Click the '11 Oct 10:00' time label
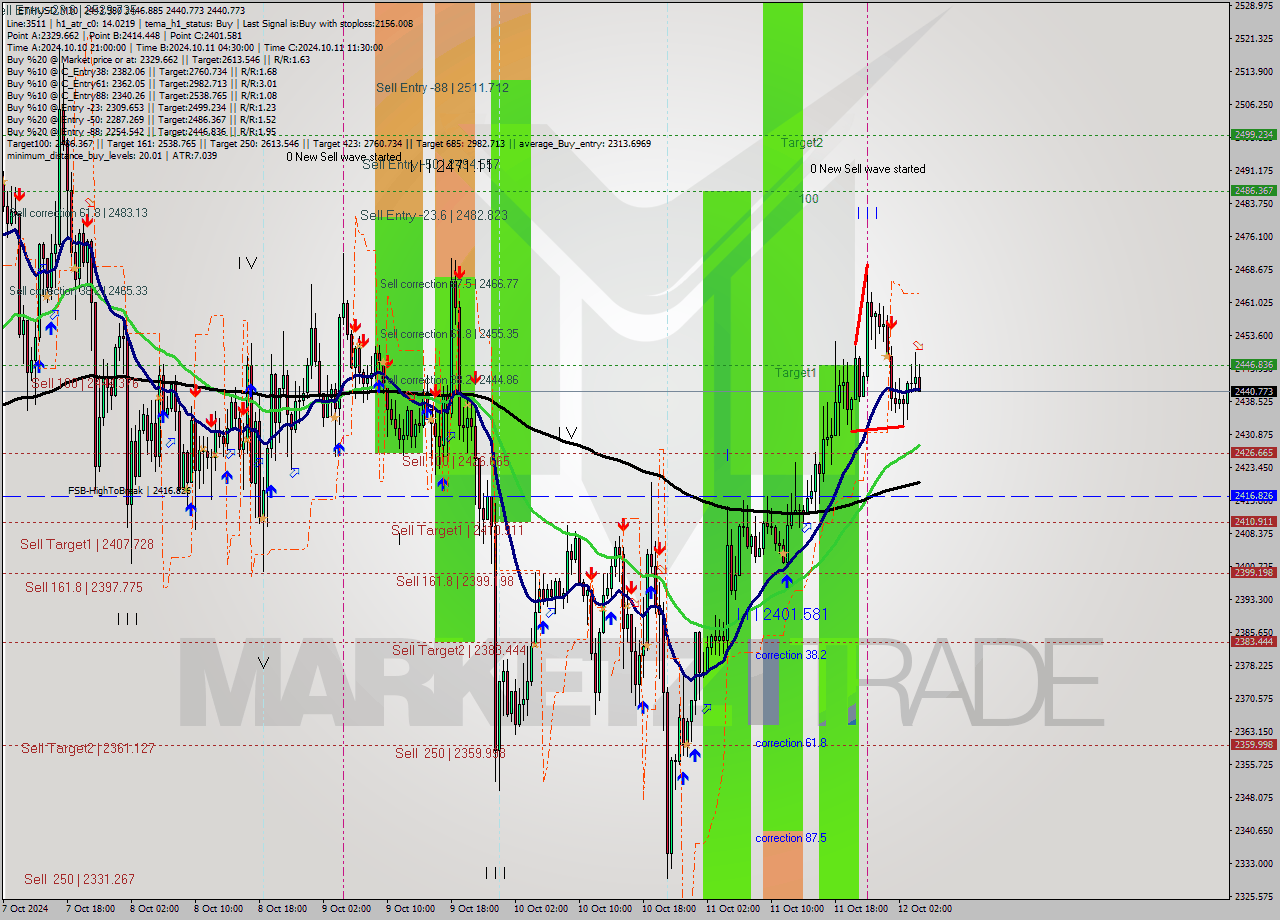The width and height of the screenshot is (1280, 920). 796,909
